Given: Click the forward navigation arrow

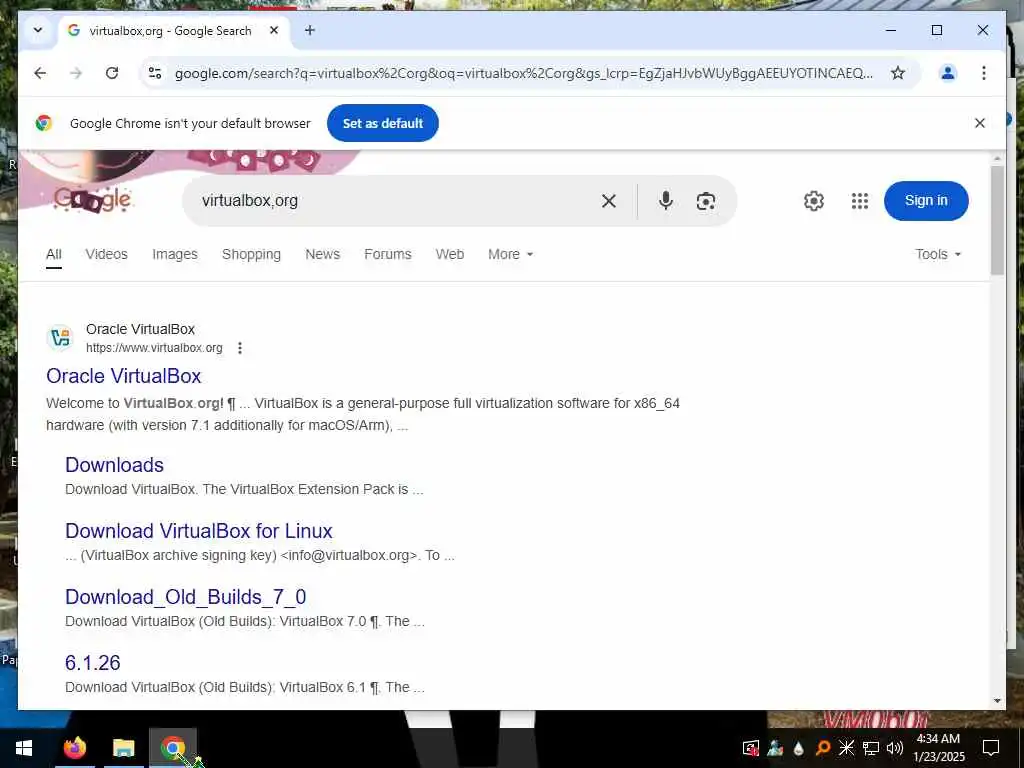Looking at the screenshot, I should pos(76,73).
